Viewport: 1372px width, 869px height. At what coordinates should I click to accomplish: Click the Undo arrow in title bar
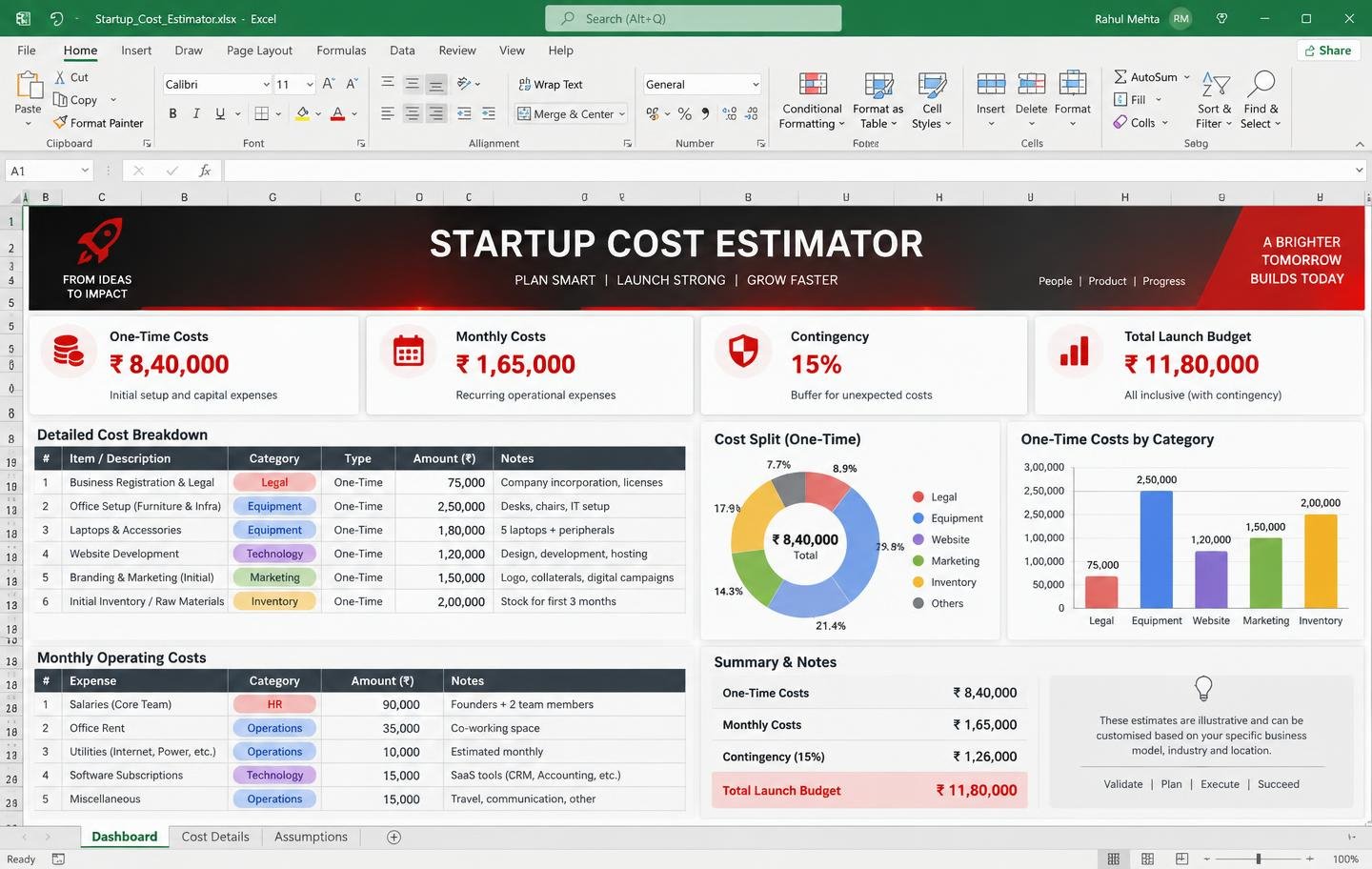point(56,18)
